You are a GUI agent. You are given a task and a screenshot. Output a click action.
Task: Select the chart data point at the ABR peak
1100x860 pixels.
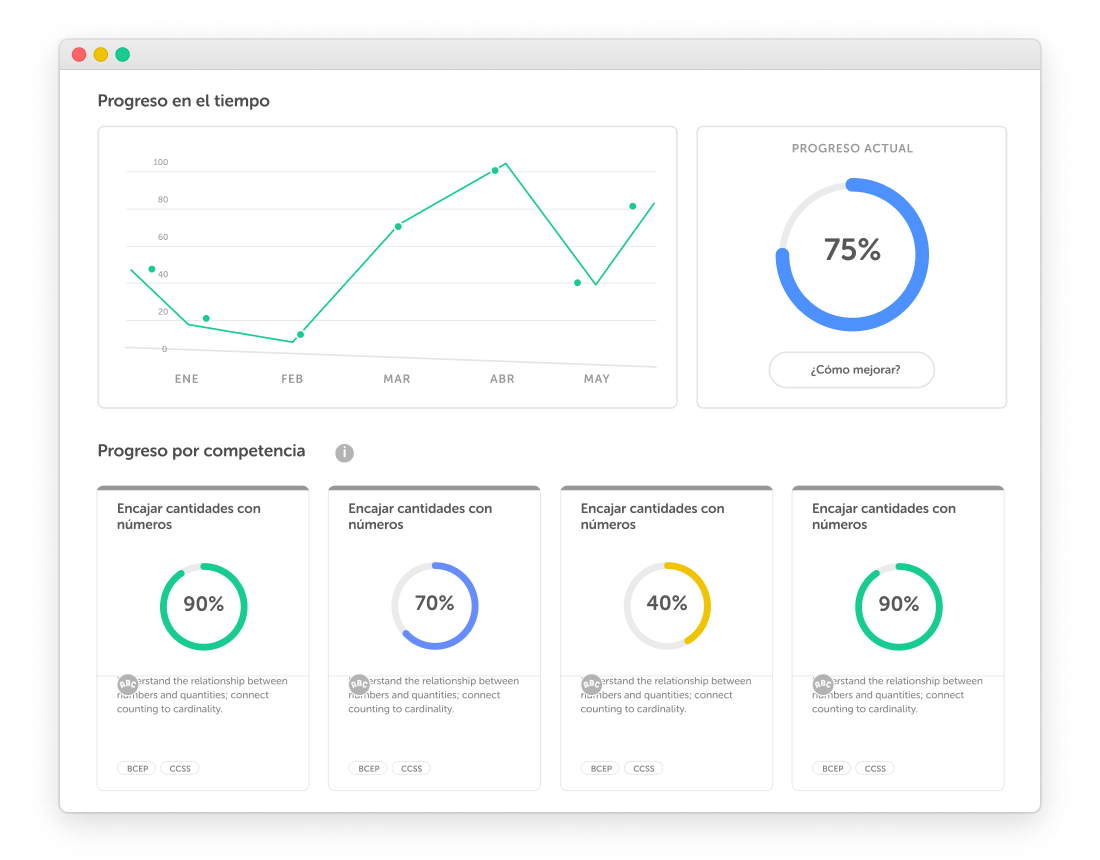click(495, 170)
